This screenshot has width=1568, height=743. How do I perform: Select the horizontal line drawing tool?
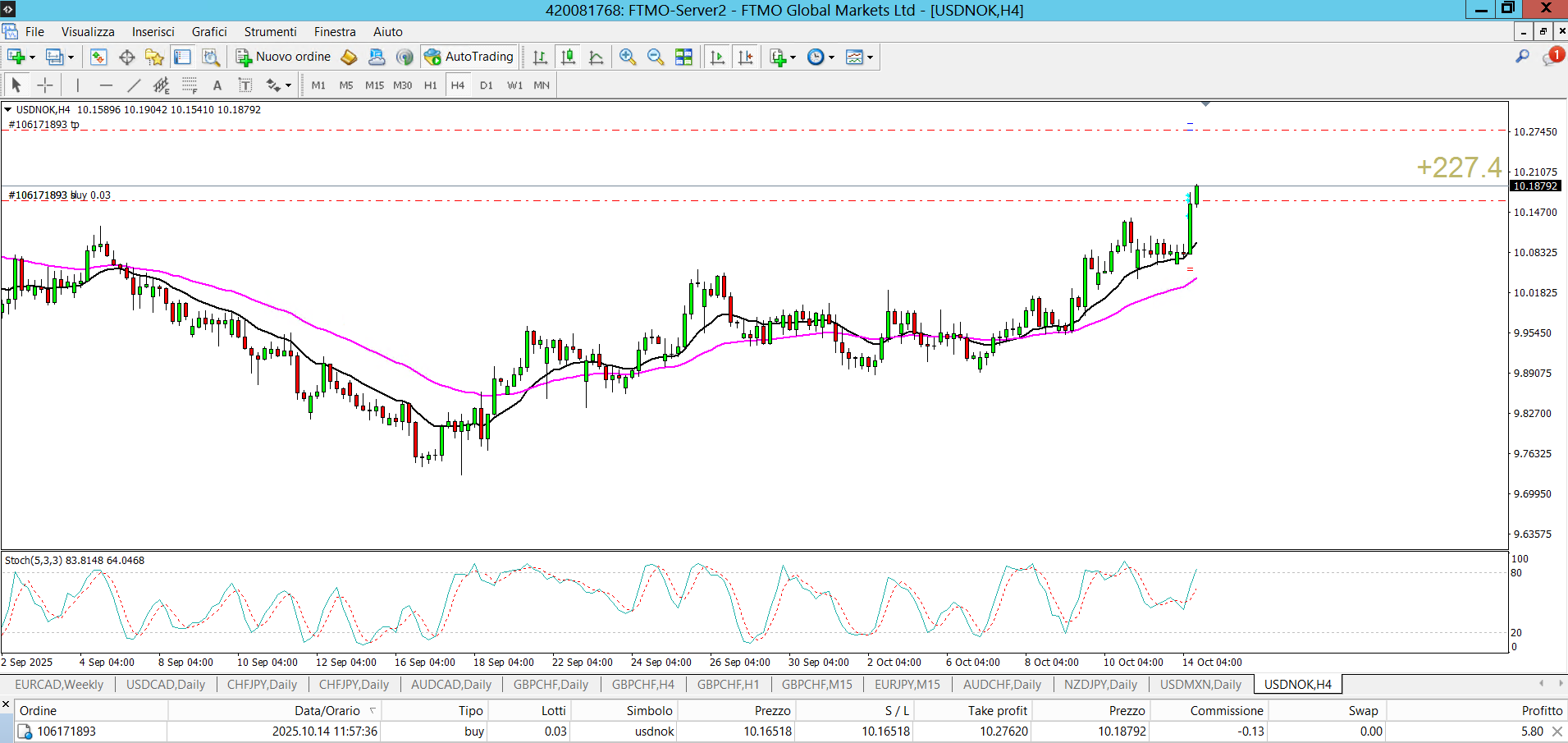(x=106, y=85)
